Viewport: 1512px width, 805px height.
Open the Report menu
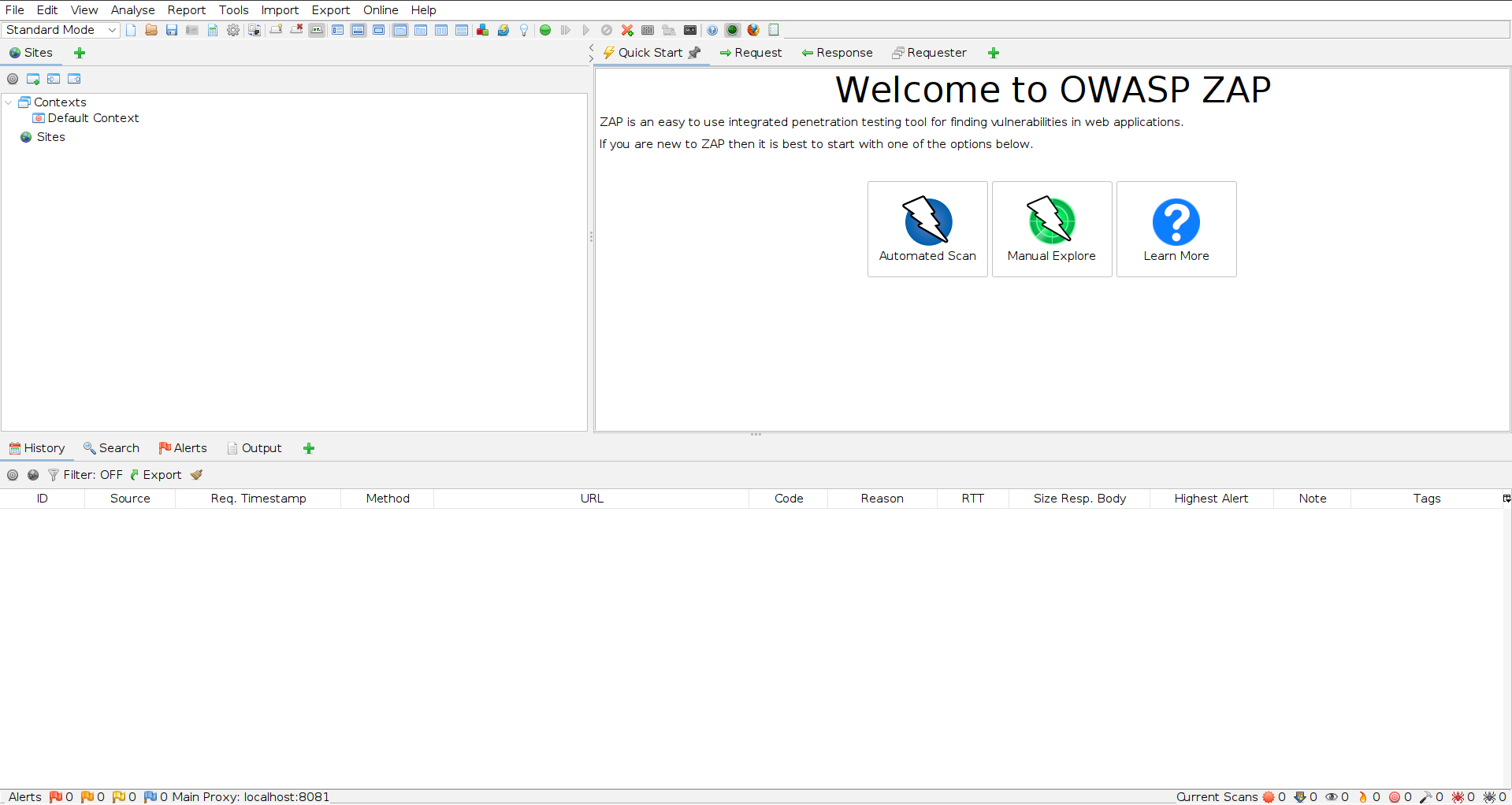[186, 10]
